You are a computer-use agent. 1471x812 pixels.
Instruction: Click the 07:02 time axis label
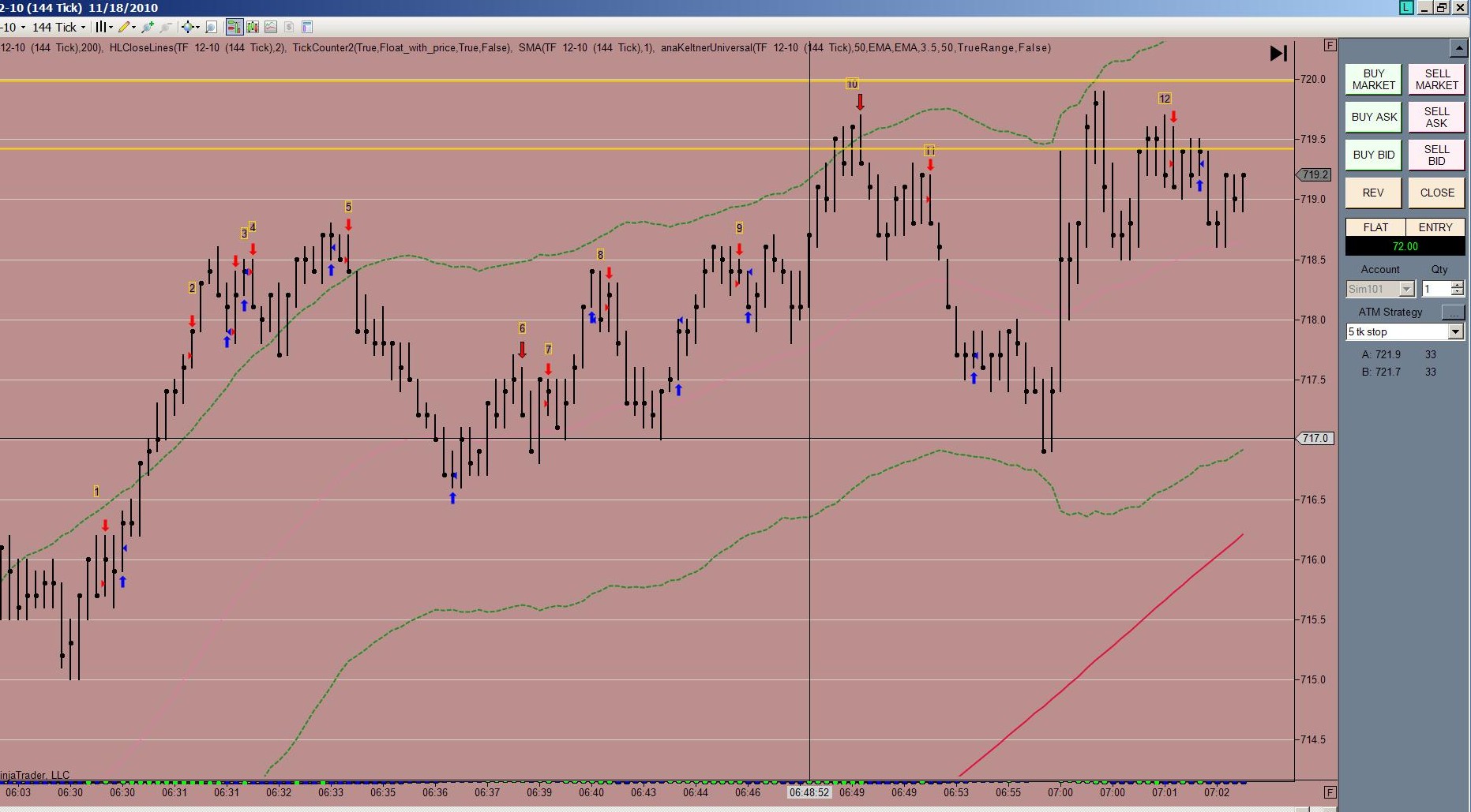point(1217,792)
